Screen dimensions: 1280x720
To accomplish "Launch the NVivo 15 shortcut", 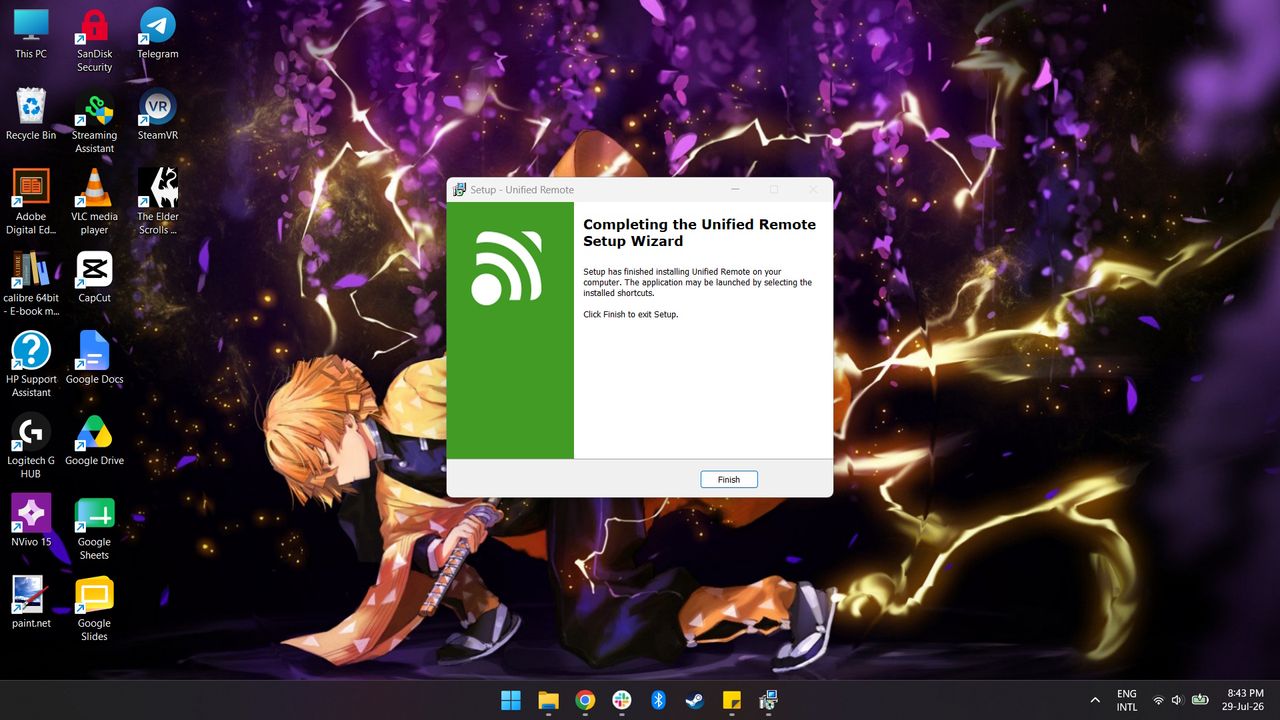I will click(31, 521).
